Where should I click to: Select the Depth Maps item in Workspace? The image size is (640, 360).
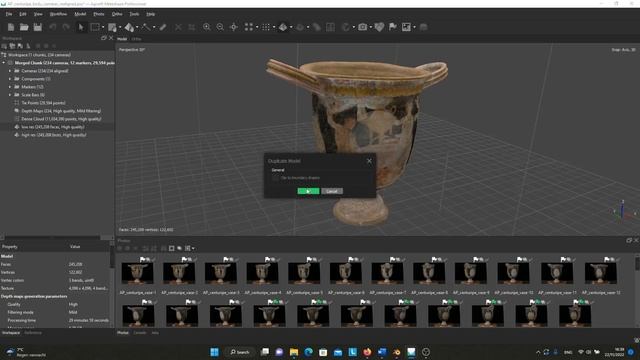(x=61, y=111)
